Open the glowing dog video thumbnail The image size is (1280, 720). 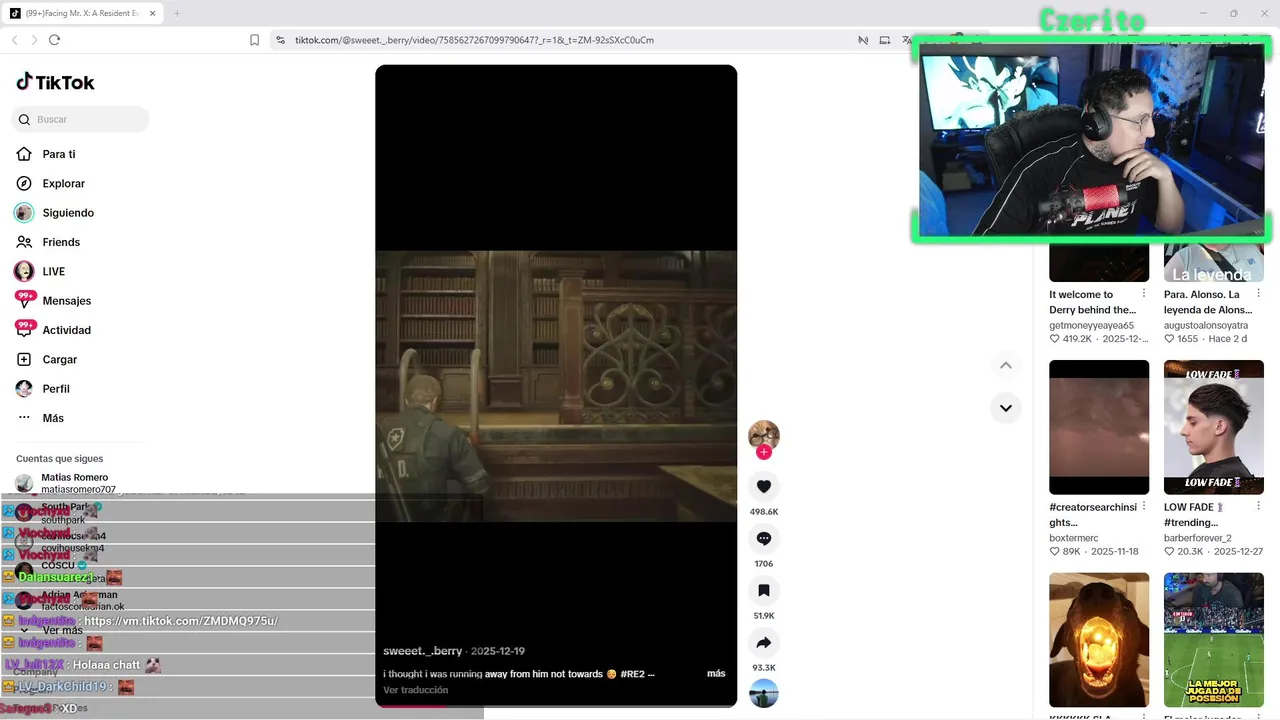point(1099,640)
